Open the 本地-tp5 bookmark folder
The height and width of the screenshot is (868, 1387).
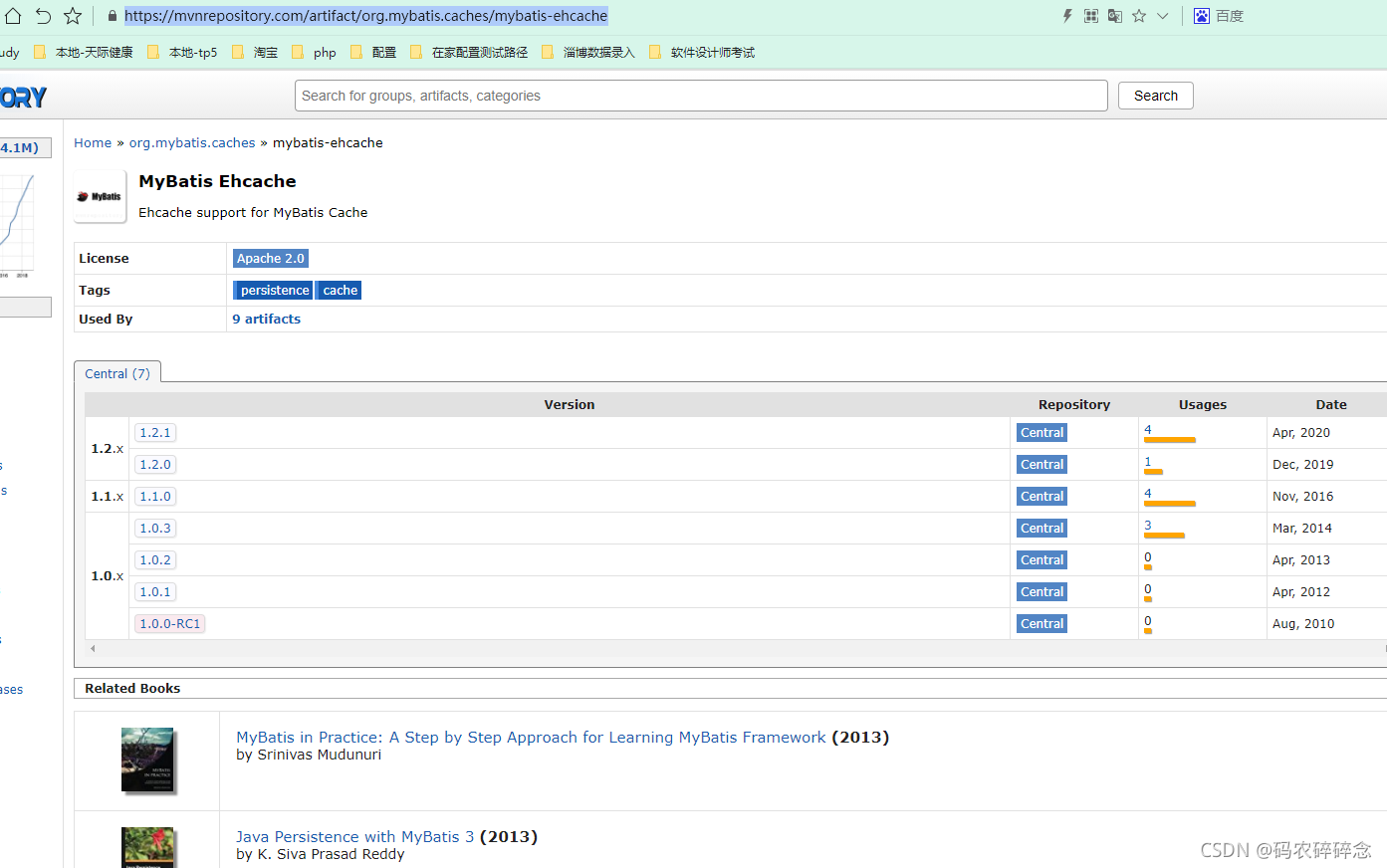[182, 53]
